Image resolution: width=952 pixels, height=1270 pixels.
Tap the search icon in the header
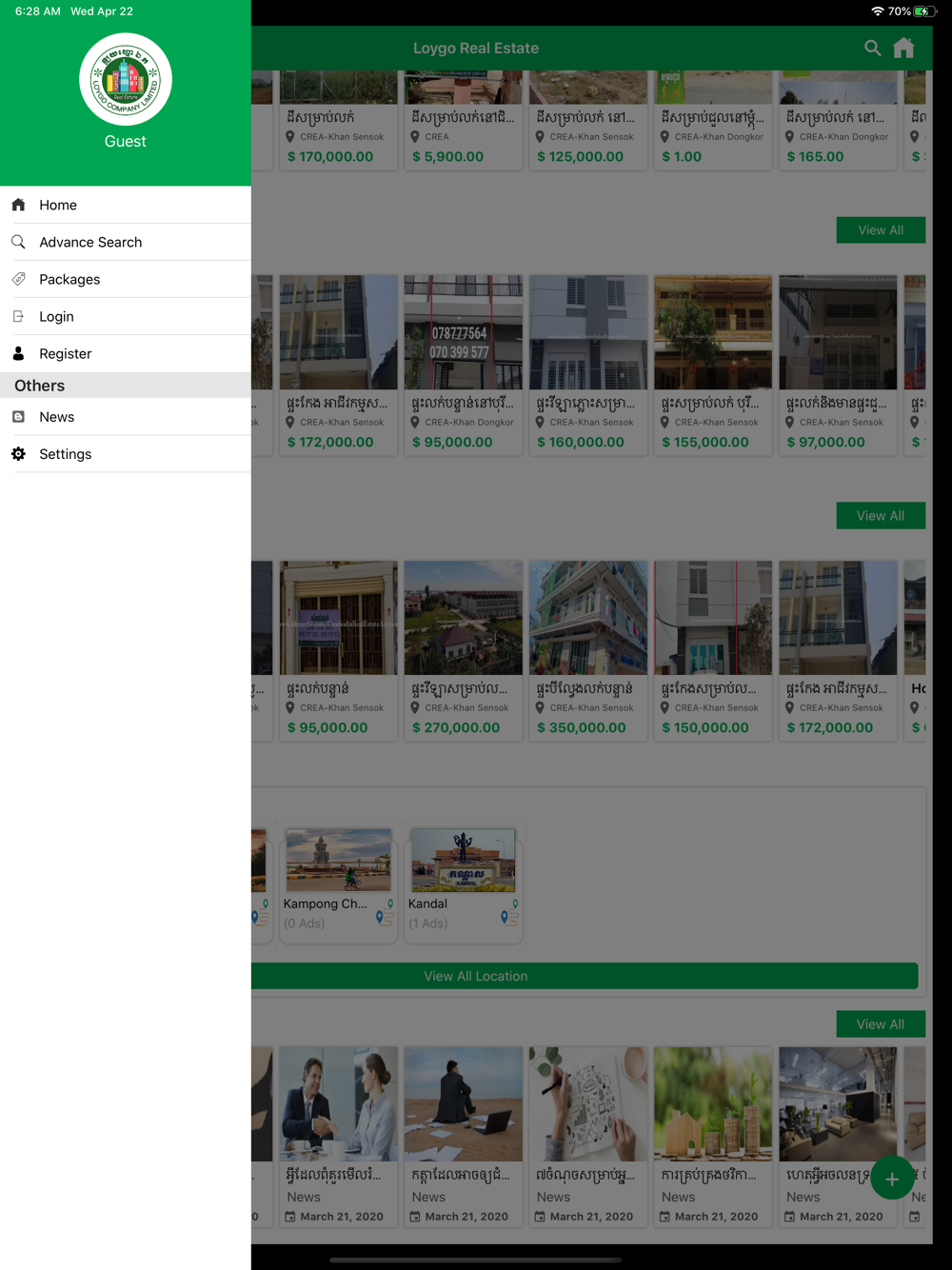pos(872,48)
